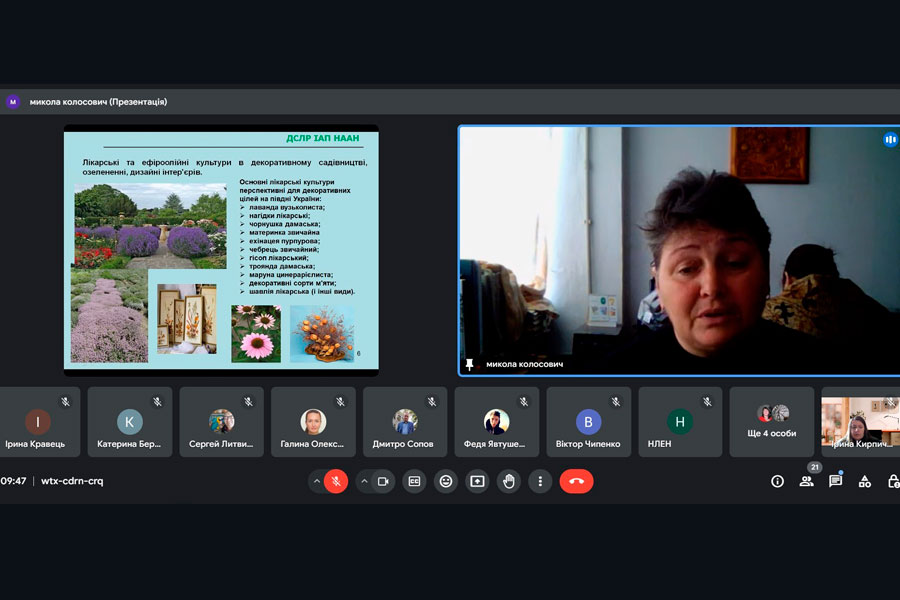Image resolution: width=900 pixels, height=600 pixels.
Task: Open the emoji reactions picker
Action: (446, 481)
